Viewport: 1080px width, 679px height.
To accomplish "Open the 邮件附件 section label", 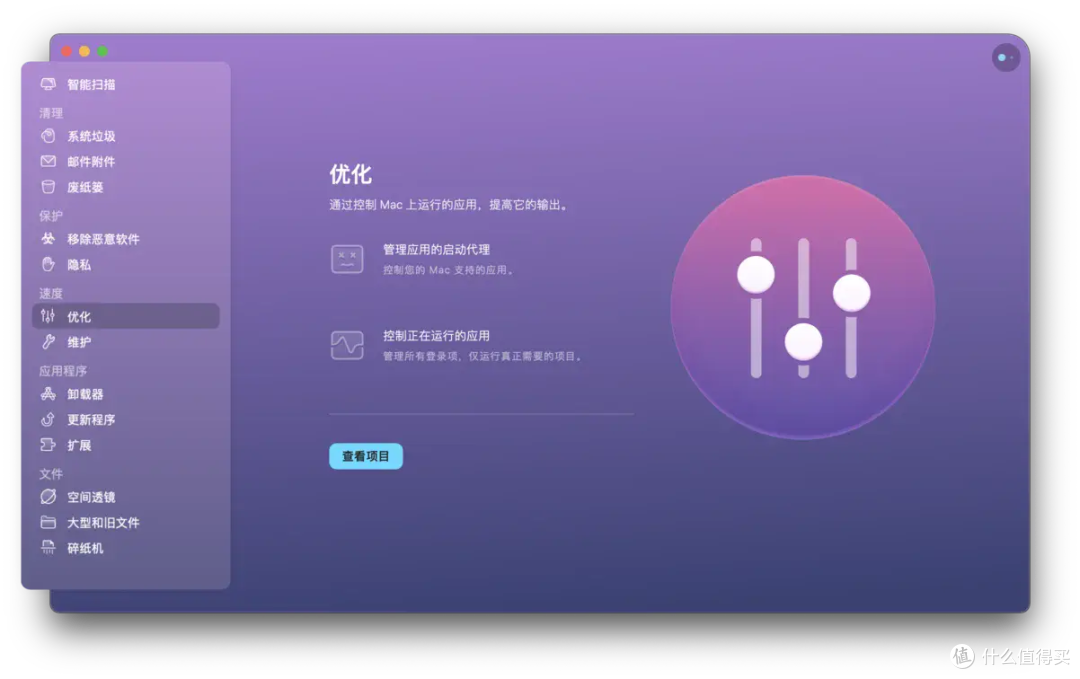I will [x=91, y=161].
